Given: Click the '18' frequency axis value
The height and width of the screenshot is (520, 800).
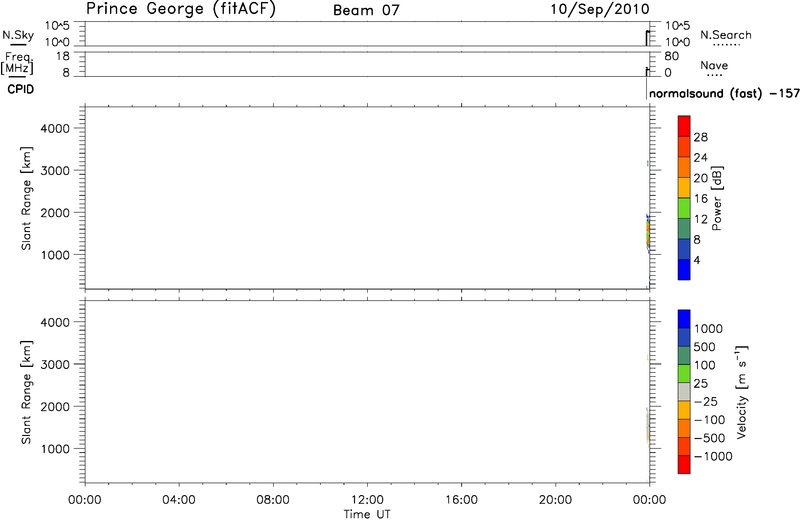Looking at the screenshot, I should point(63,56).
